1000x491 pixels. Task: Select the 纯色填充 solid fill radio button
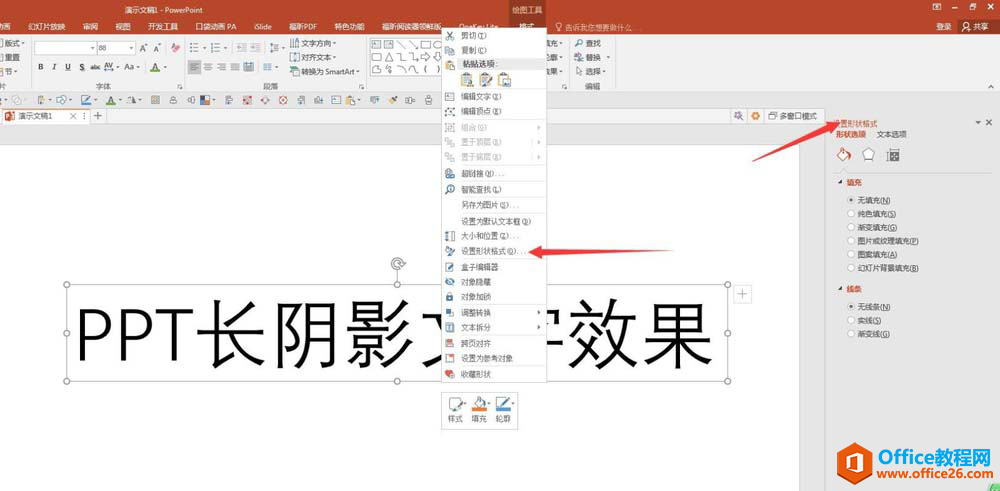click(850, 214)
